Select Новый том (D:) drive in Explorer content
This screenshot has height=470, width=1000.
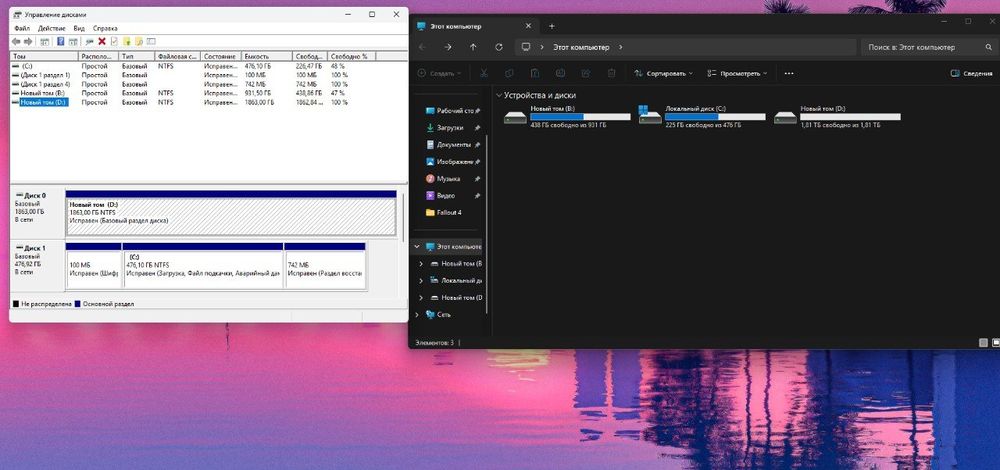(x=837, y=117)
